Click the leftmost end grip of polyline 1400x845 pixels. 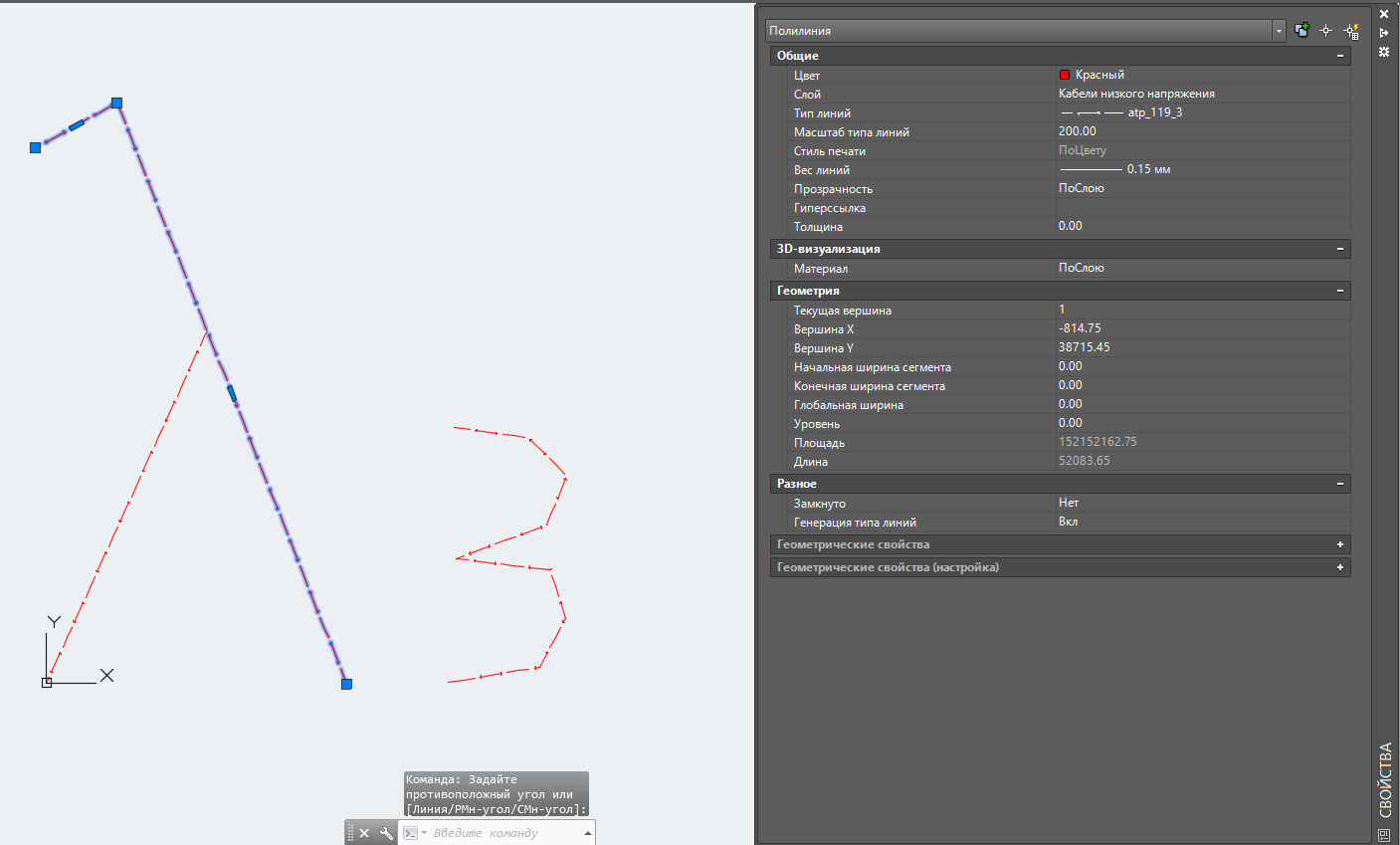(x=35, y=147)
